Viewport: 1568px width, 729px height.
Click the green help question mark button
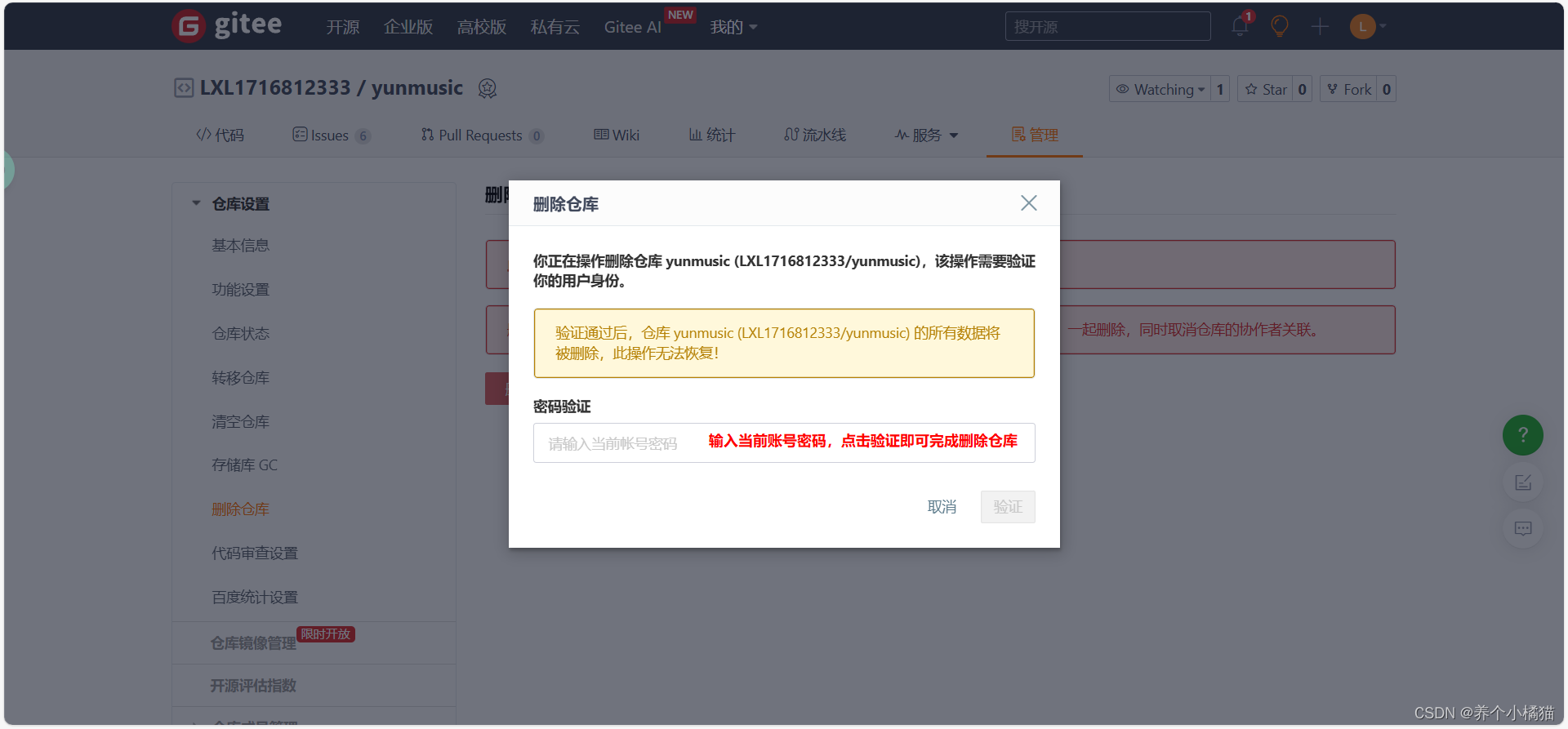1523,435
